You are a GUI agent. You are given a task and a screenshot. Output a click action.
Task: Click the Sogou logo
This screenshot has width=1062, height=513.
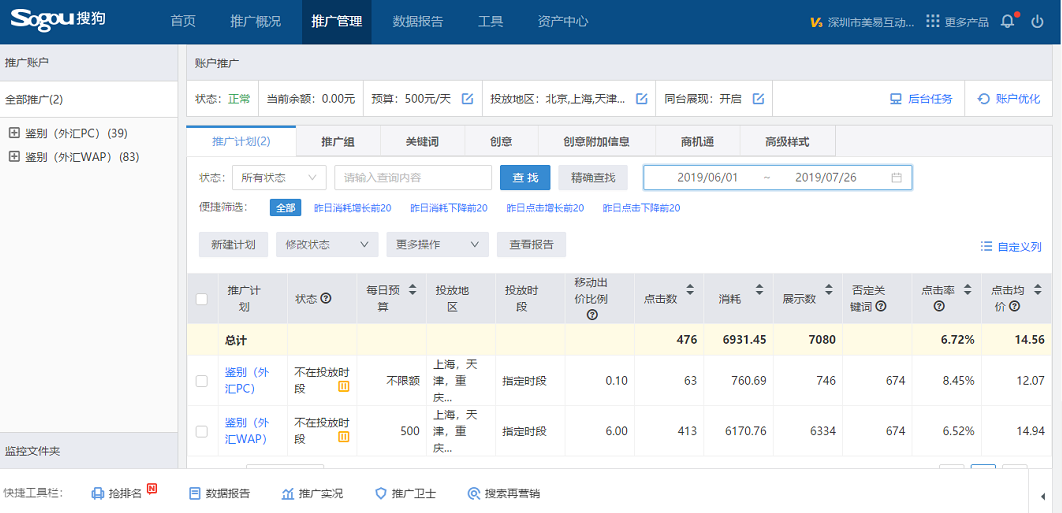58,18
